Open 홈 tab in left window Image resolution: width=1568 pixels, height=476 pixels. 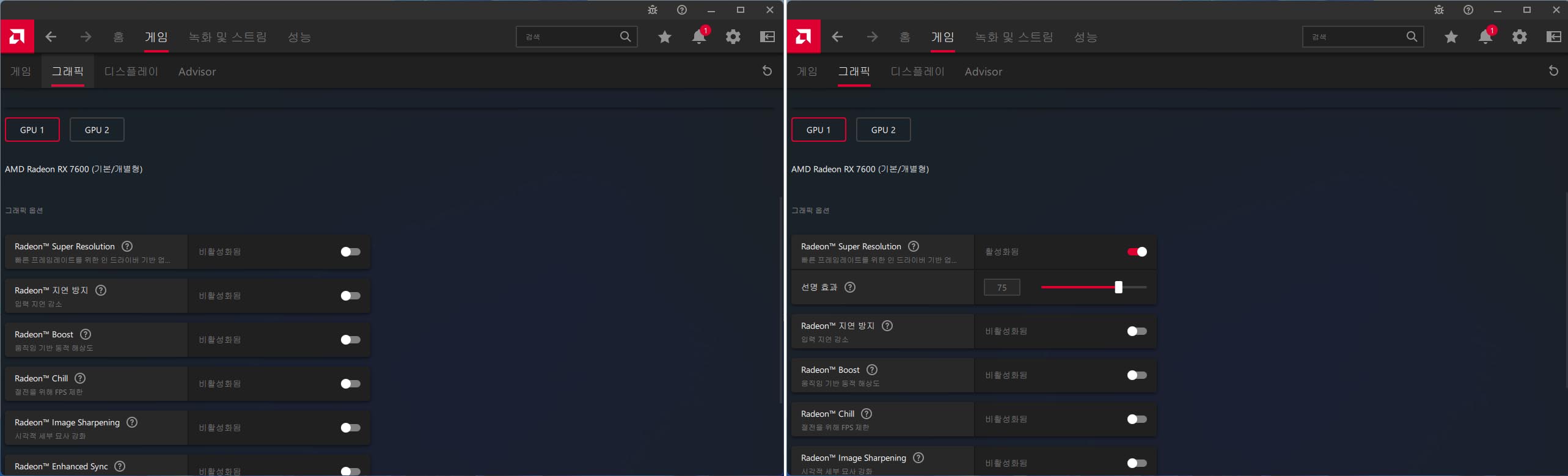(x=119, y=37)
